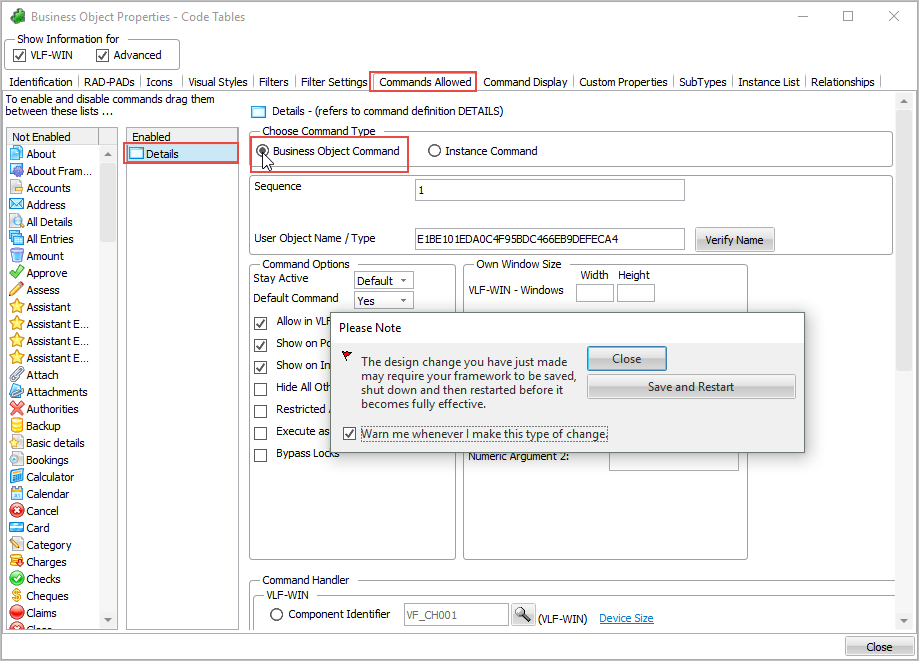Toggle the Allow in VLF checkbox

[261, 323]
